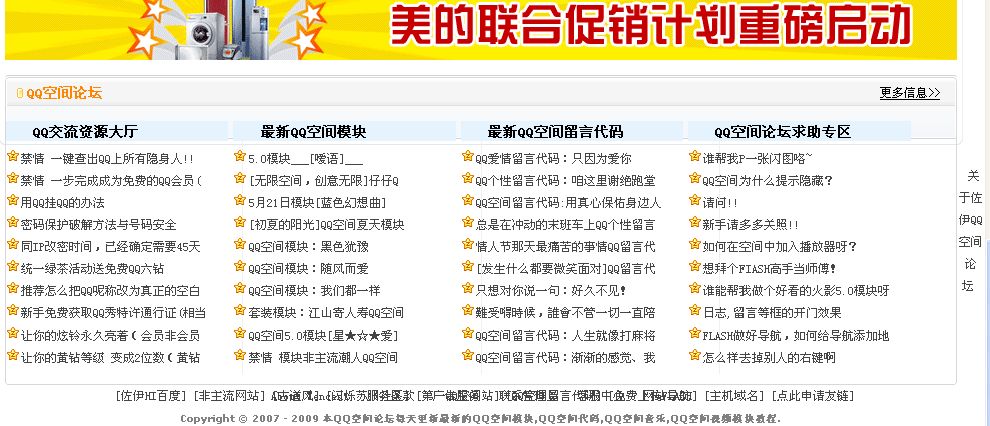Open post QQ空间为什么提示隐藏?
This screenshot has height=426, width=990.
[768, 181]
